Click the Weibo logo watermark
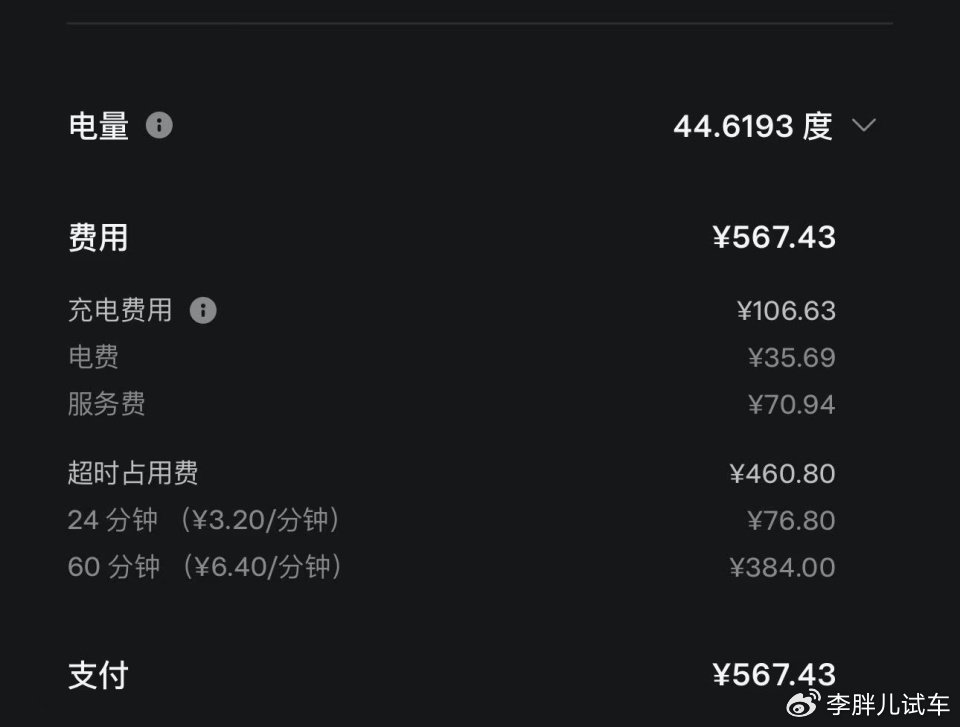Screen dimensions: 960x727 click(803, 704)
